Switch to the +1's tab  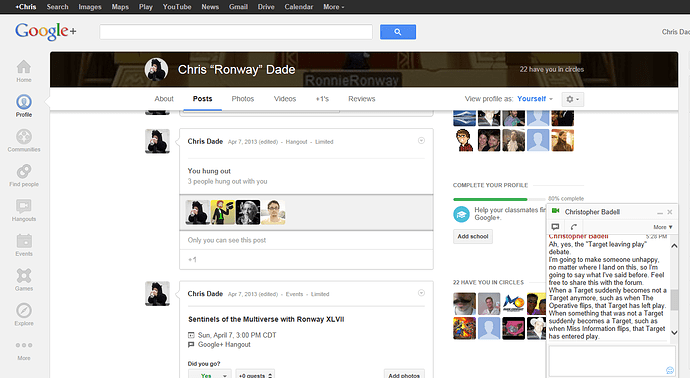322,99
